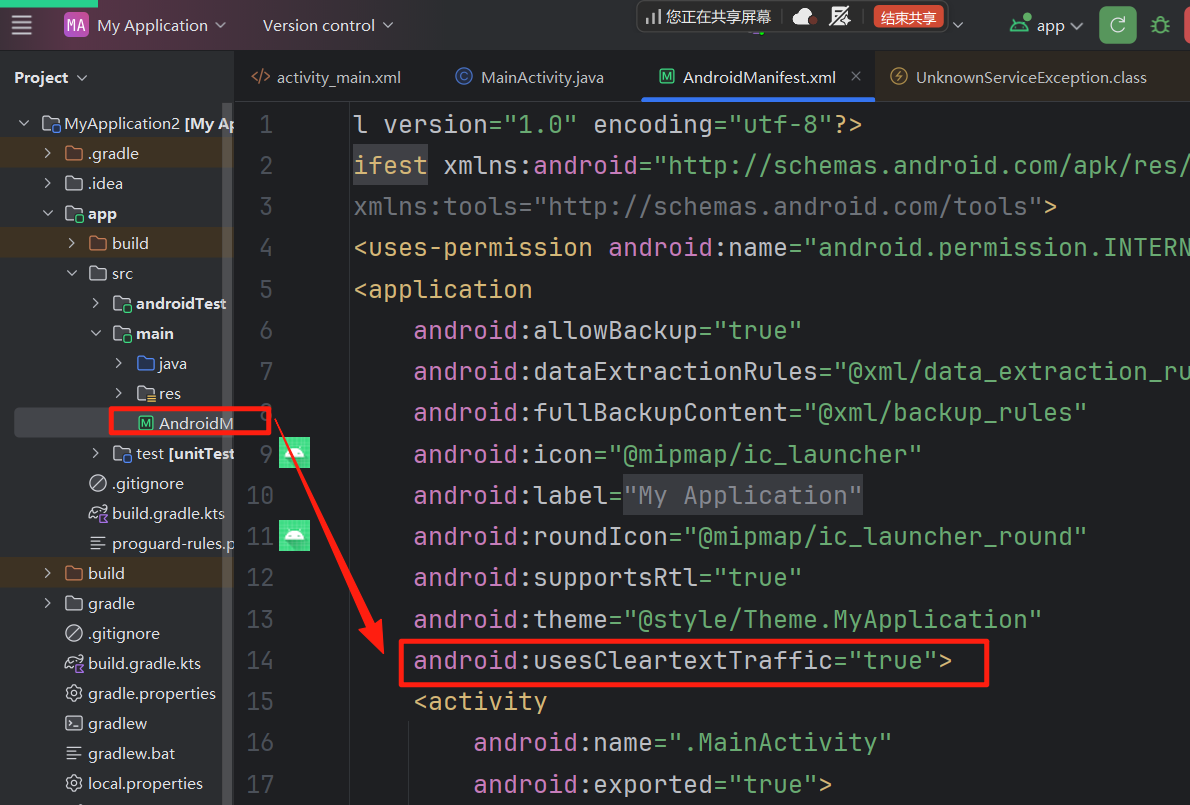Select the androidTest folder row
1190x805 pixels.
tap(116, 303)
